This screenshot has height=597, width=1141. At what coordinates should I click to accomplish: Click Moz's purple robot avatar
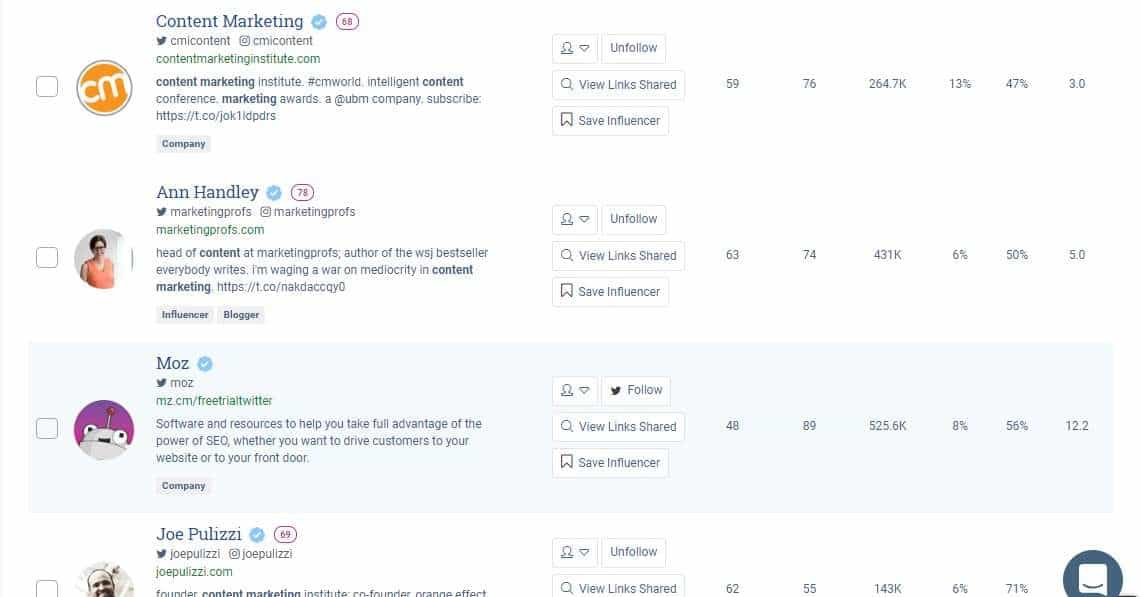(x=104, y=429)
